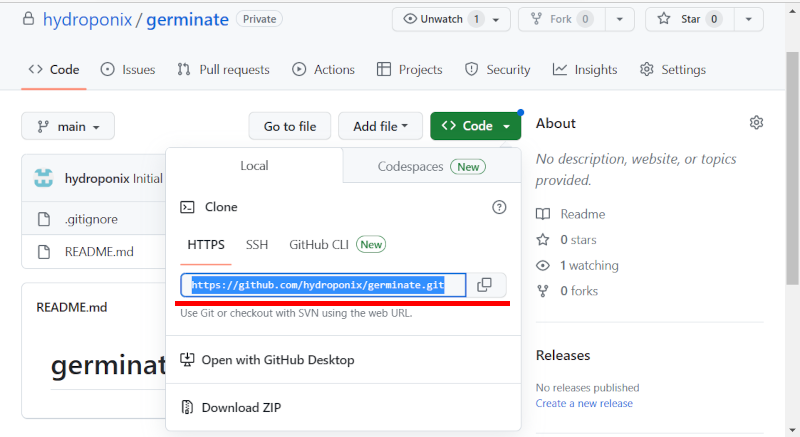This screenshot has width=800, height=437.
Task: Copy the clone URL with the copy icon
Action: 484,285
